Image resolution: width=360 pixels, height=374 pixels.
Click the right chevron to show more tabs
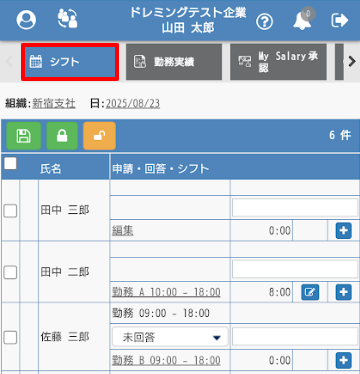pos(352,62)
